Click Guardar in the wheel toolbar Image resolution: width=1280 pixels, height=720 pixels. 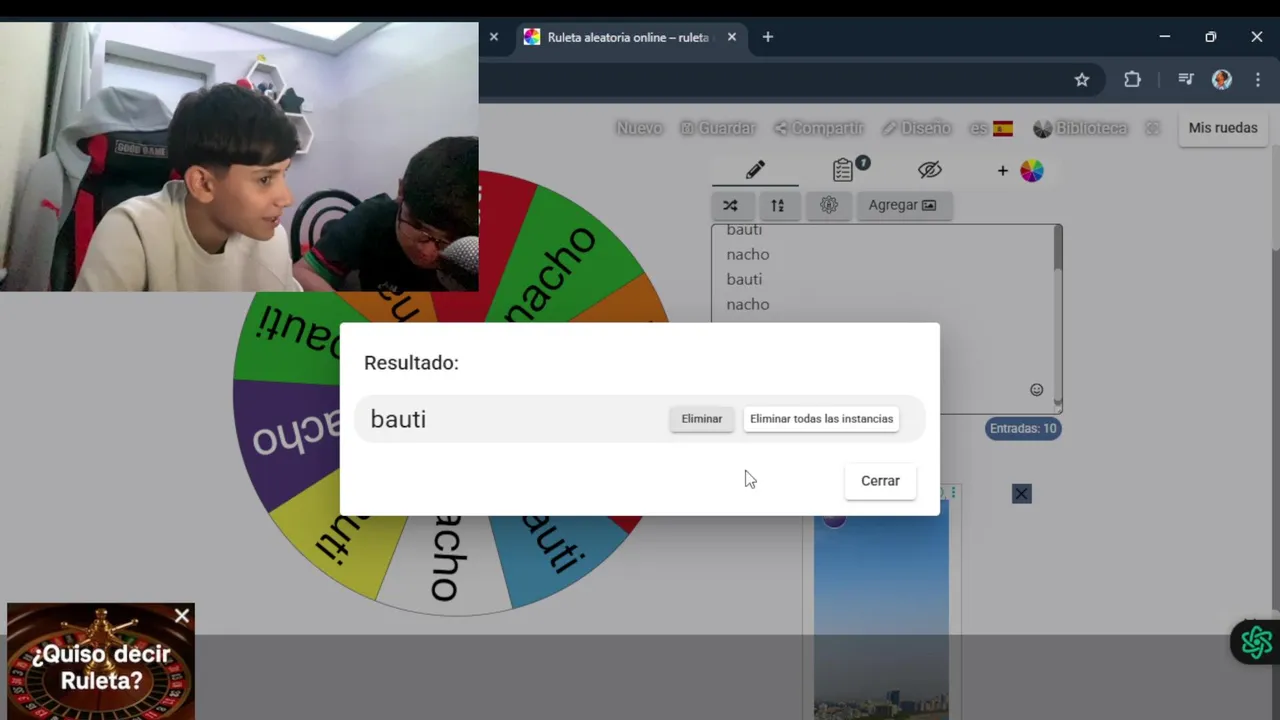pyautogui.click(x=717, y=128)
